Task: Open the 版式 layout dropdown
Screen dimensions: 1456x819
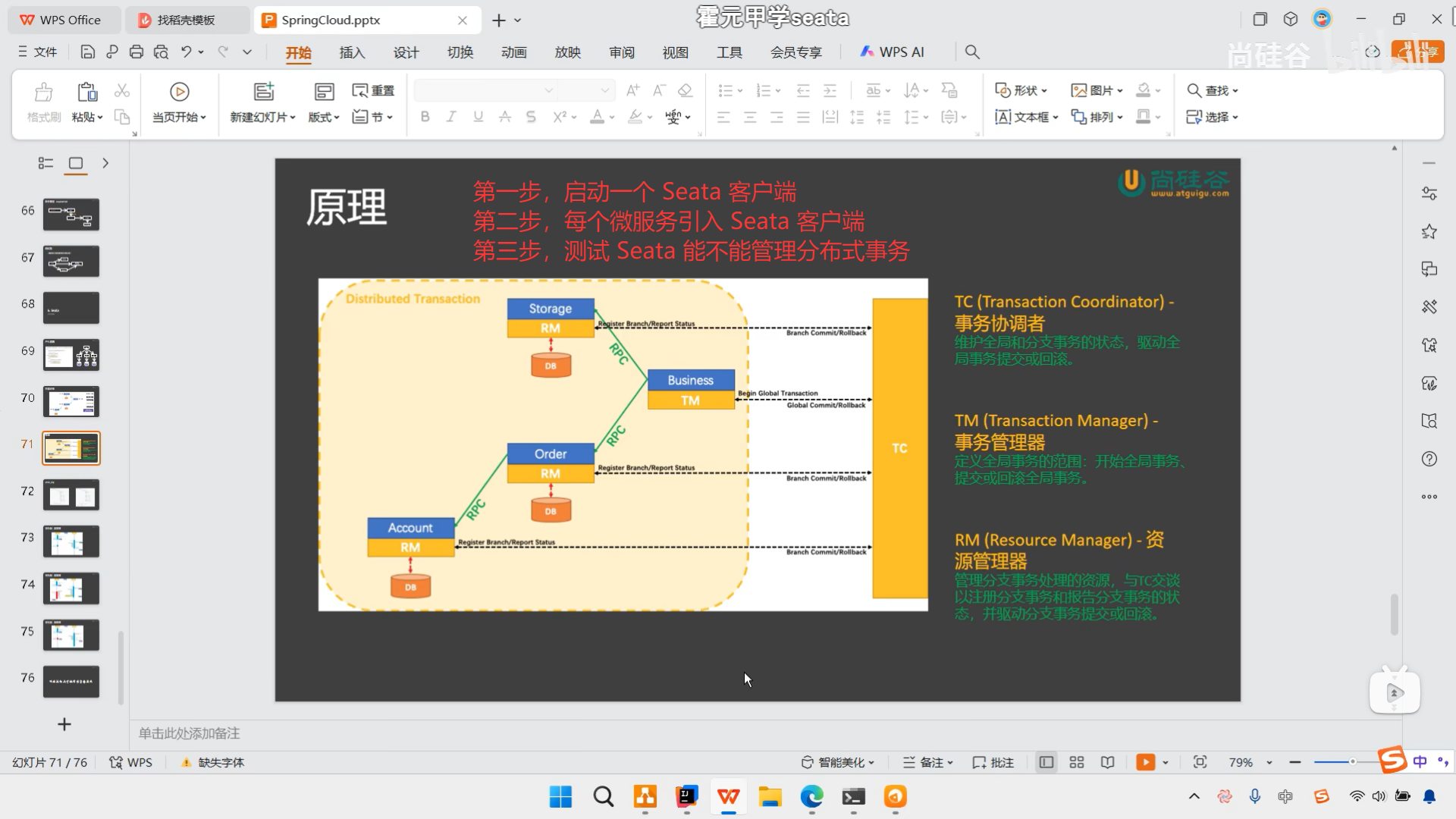Action: pos(324,117)
